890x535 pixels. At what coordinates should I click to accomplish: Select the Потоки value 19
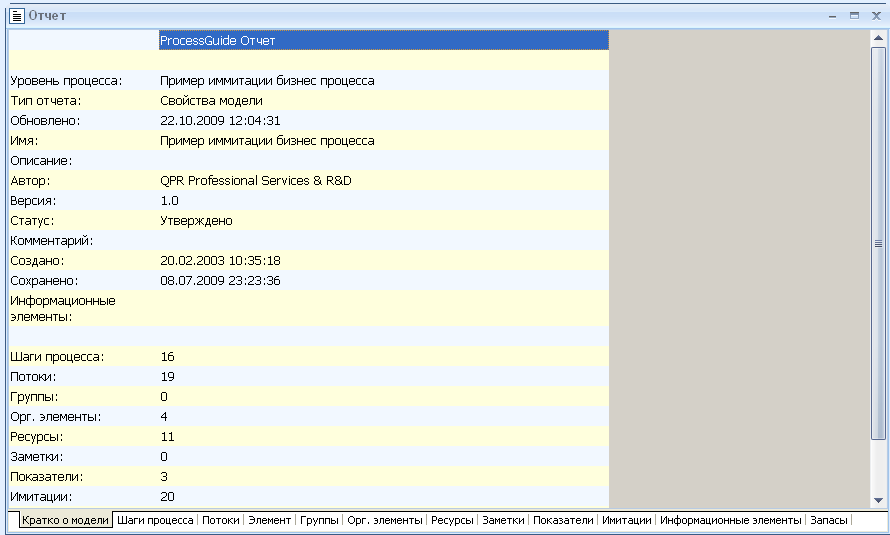(x=167, y=377)
